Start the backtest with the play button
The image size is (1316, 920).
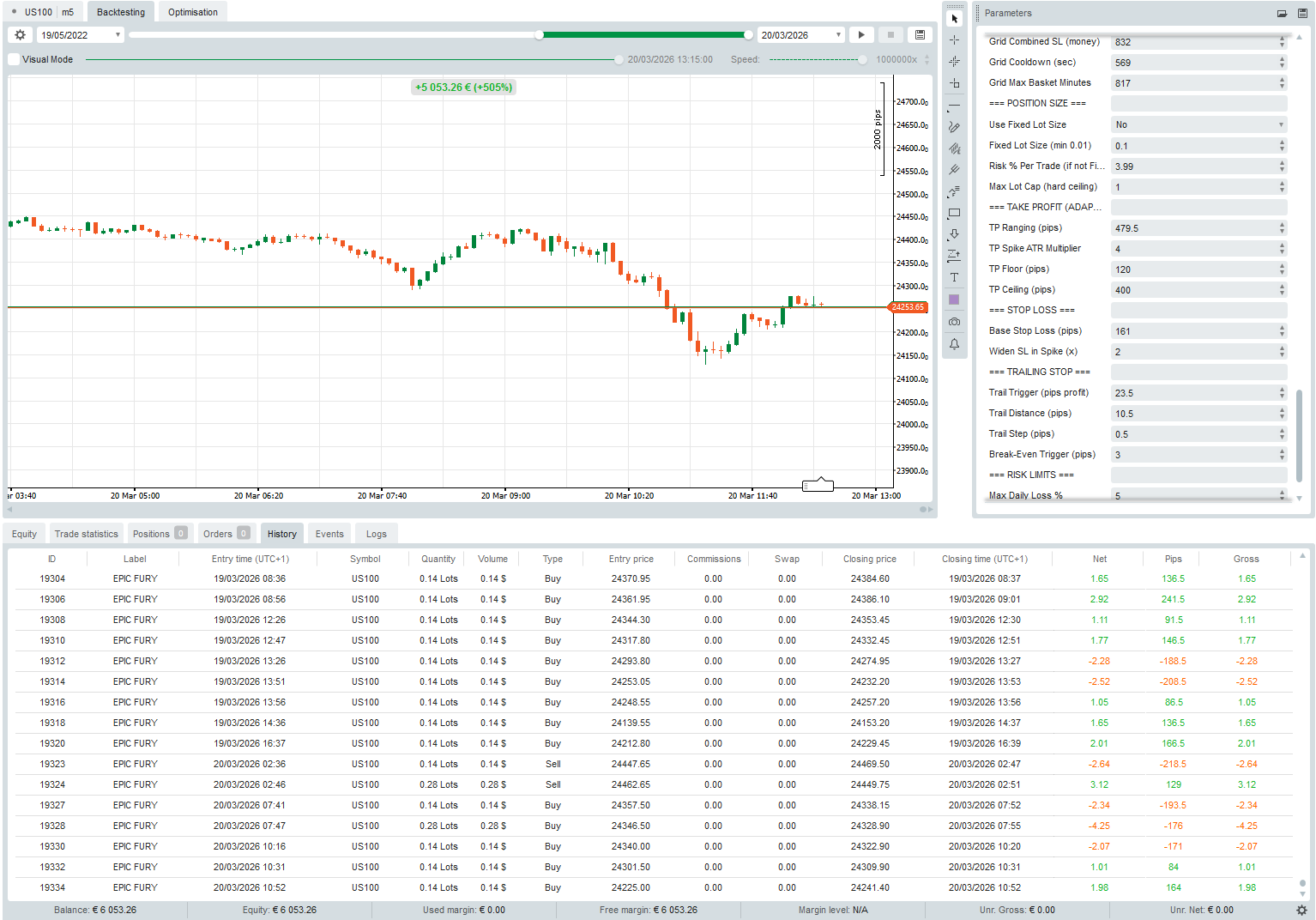861,35
